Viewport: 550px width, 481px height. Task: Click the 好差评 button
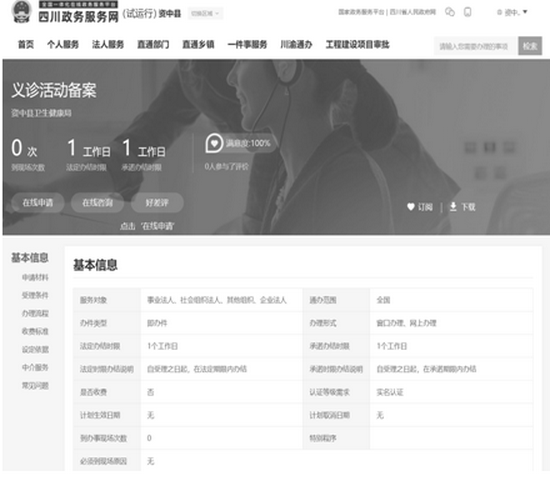(157, 203)
